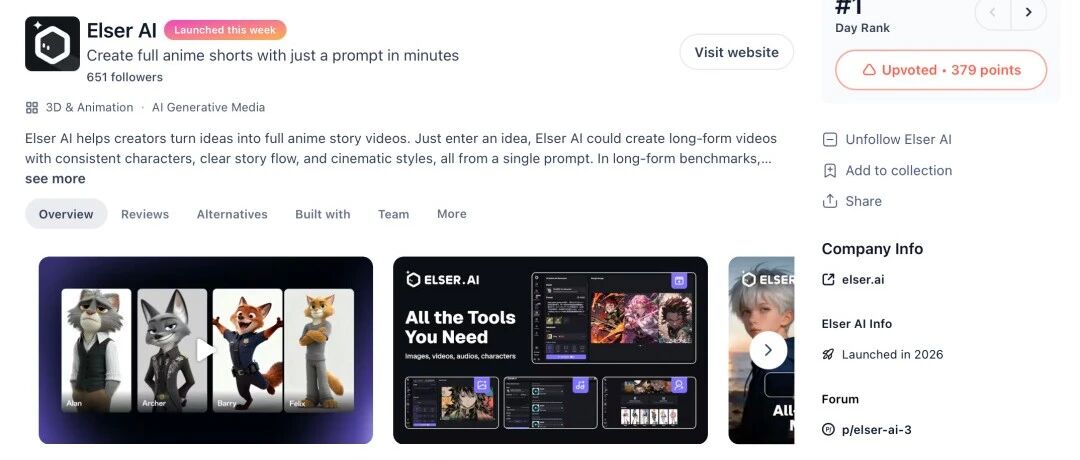Viewport: 1080px width, 460px height.
Task: Open the All the Tools You Need image
Action: tap(550, 351)
